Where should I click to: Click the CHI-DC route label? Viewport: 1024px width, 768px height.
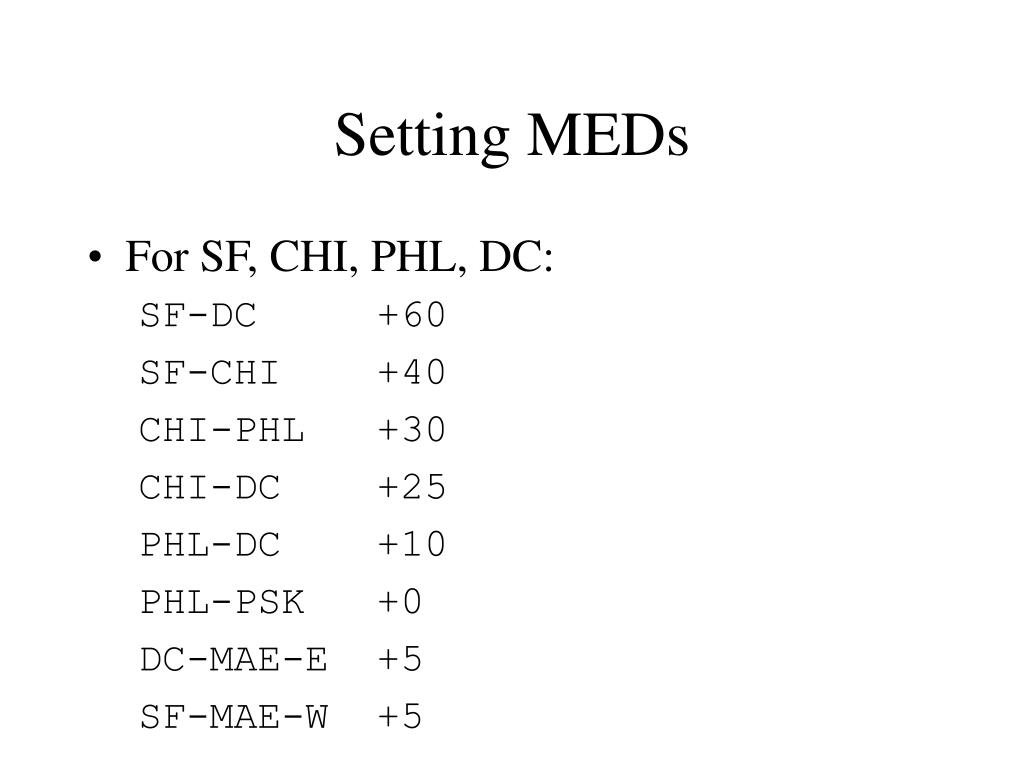pyautogui.click(x=210, y=487)
